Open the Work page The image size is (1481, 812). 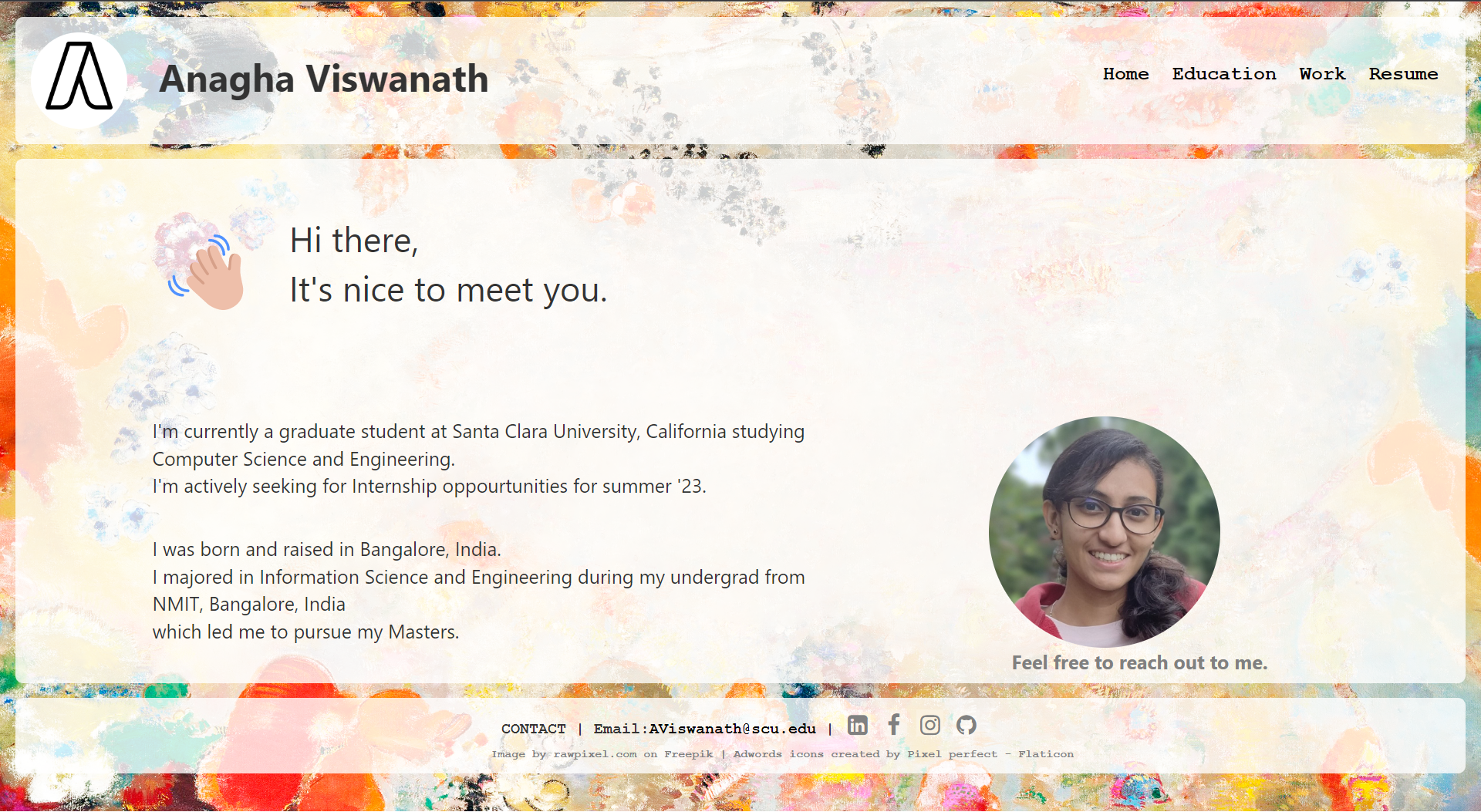[x=1322, y=74]
